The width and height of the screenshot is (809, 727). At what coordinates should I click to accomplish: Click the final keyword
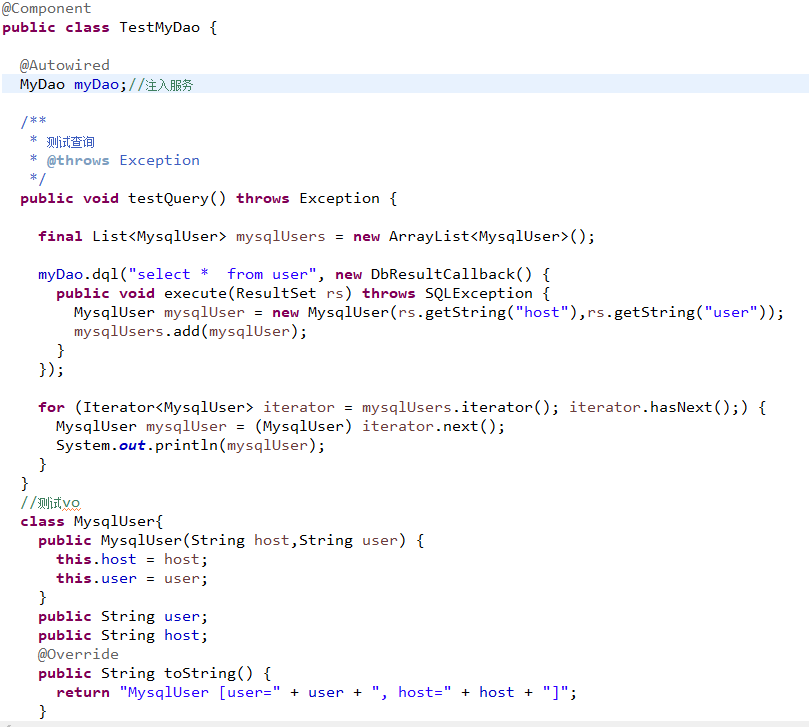click(60, 236)
